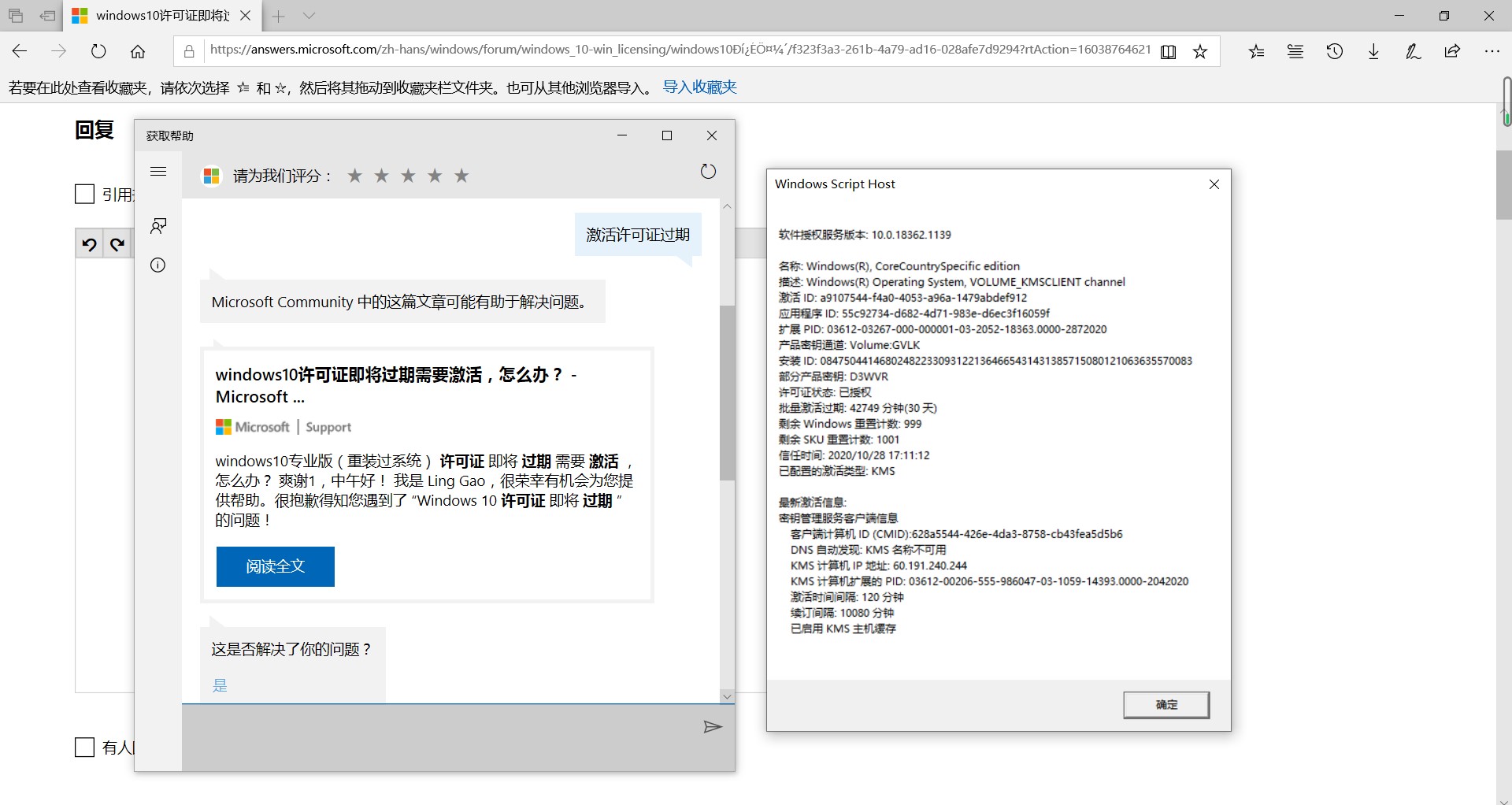Tick the 引用 checkbox on the page
Viewport: 1512px width, 805px height.
(x=84, y=194)
